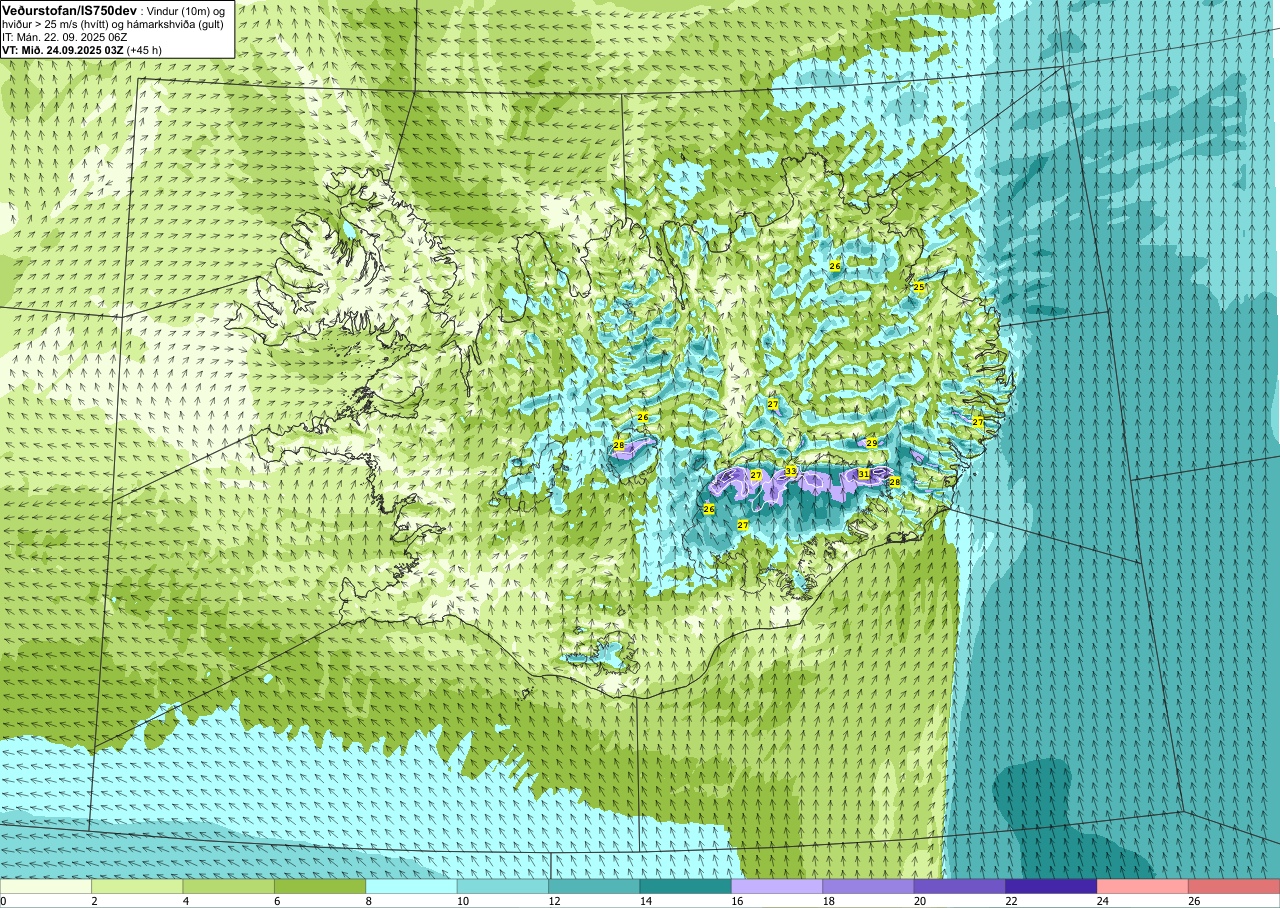Click the pale 0–2 m/s legend swatch

coord(46,887)
